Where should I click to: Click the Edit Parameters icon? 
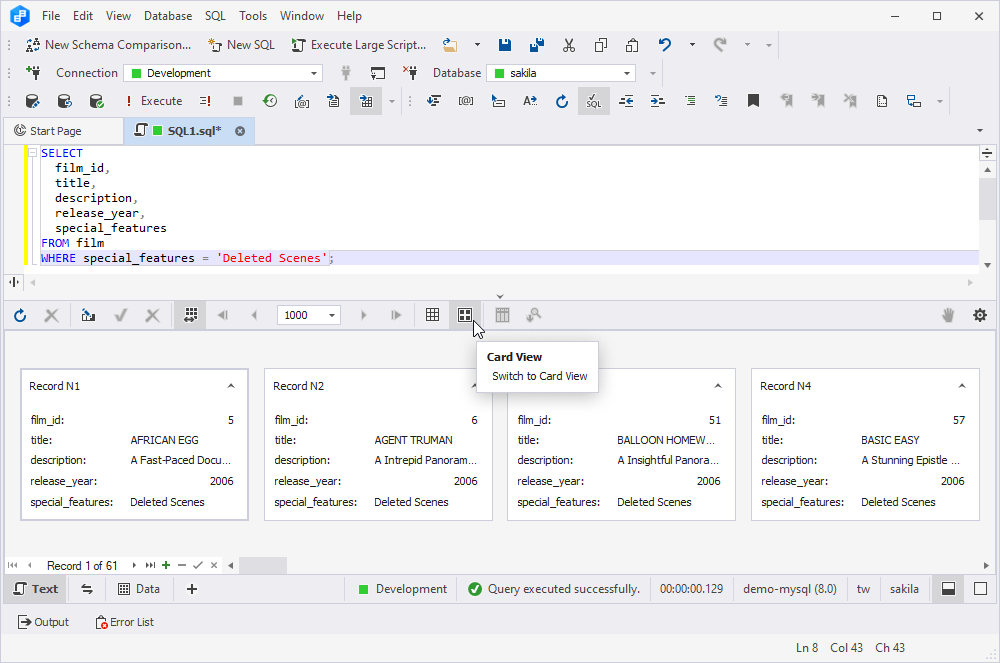pos(302,101)
